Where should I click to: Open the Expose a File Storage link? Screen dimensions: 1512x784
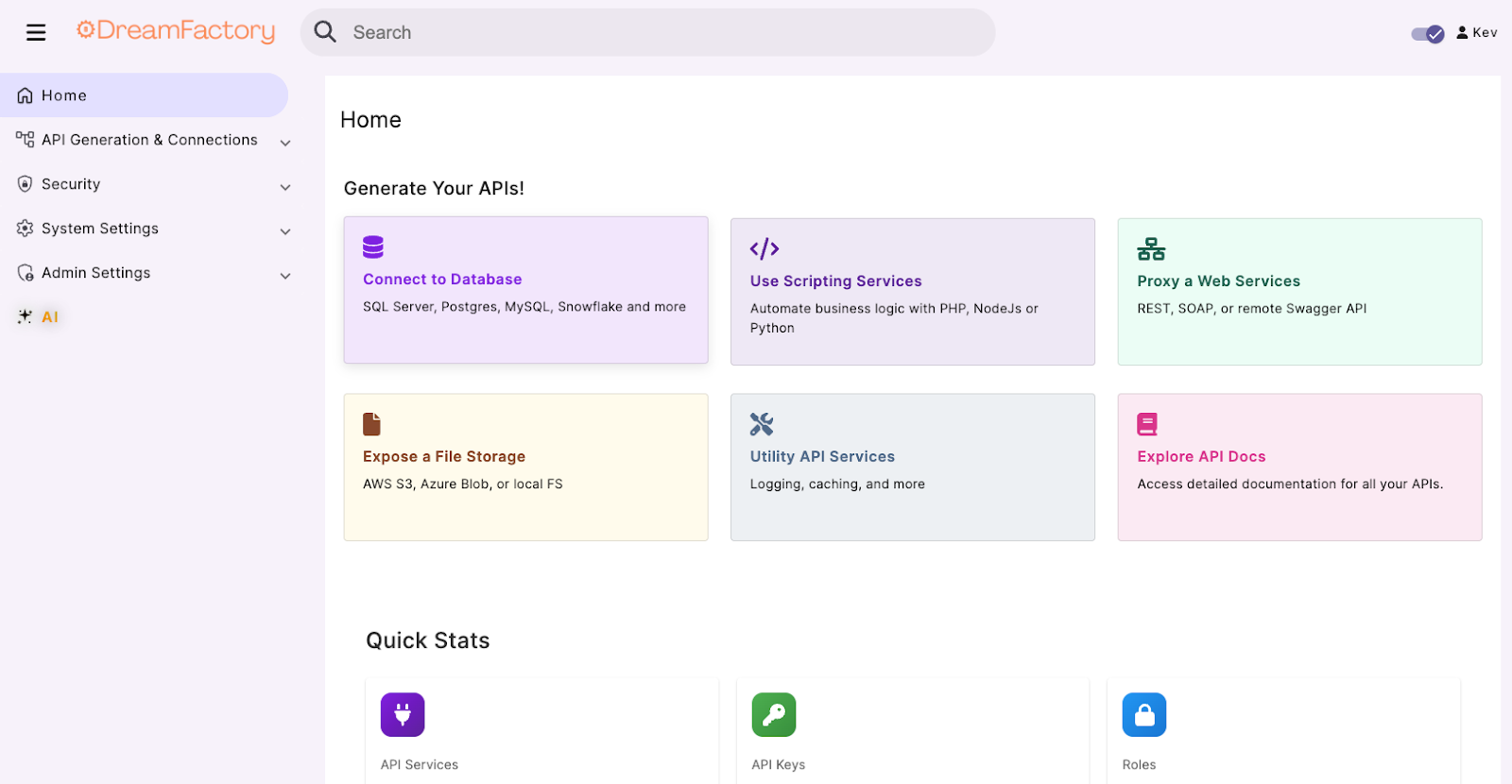click(x=444, y=457)
